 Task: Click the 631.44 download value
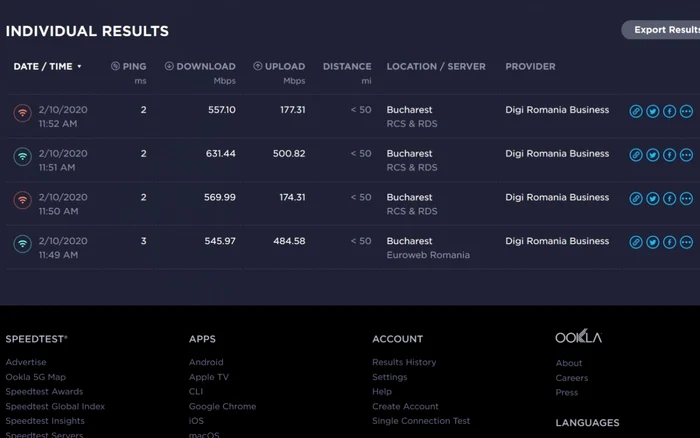coord(221,154)
